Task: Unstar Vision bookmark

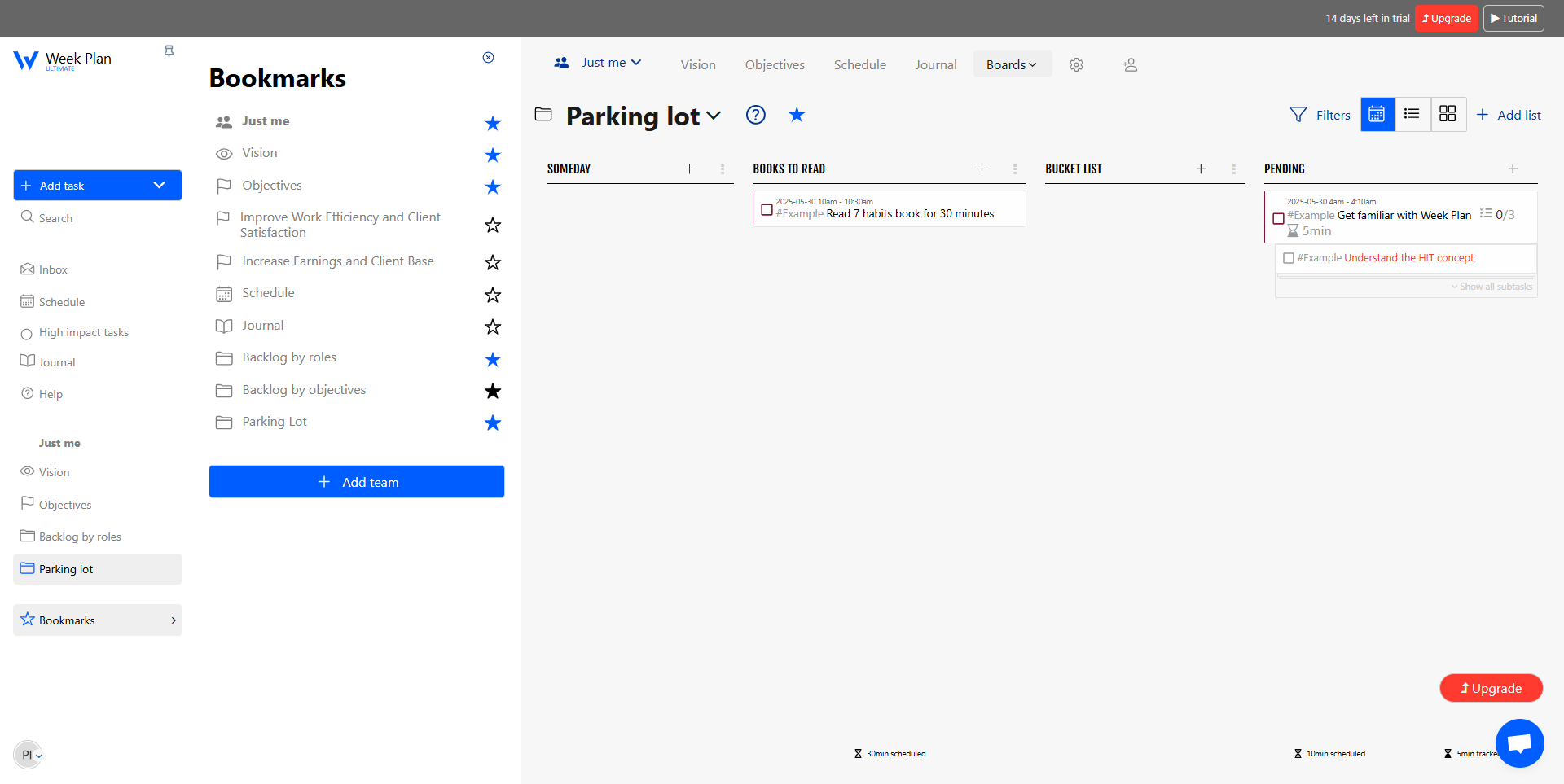Action: 493,155
